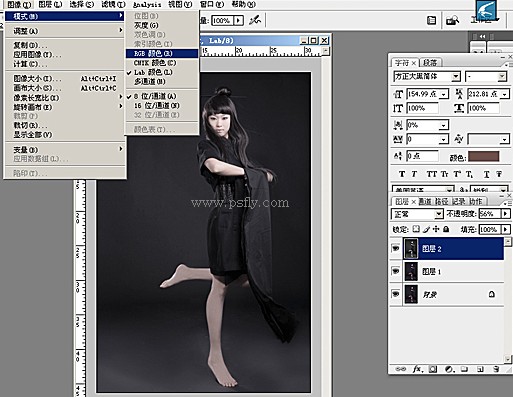Click the text color swatch 颜色

click(484, 156)
